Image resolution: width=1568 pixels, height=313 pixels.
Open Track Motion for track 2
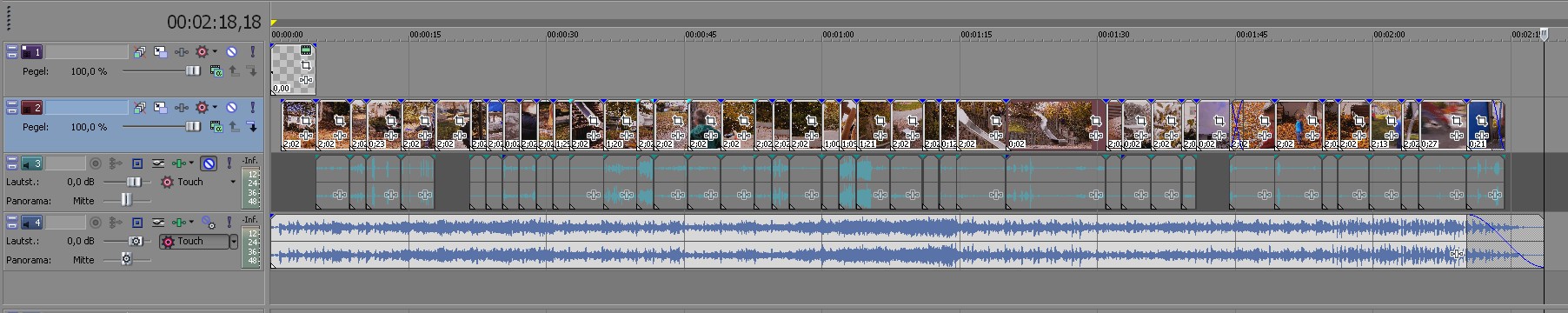pos(160,108)
